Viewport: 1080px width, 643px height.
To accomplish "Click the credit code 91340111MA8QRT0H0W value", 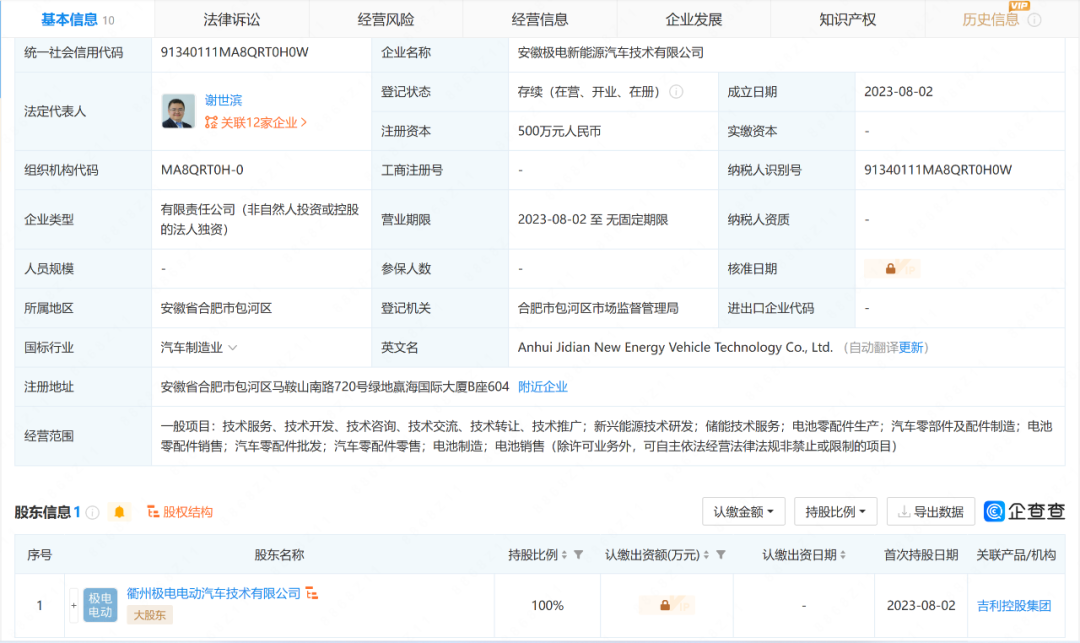I will click(235, 52).
